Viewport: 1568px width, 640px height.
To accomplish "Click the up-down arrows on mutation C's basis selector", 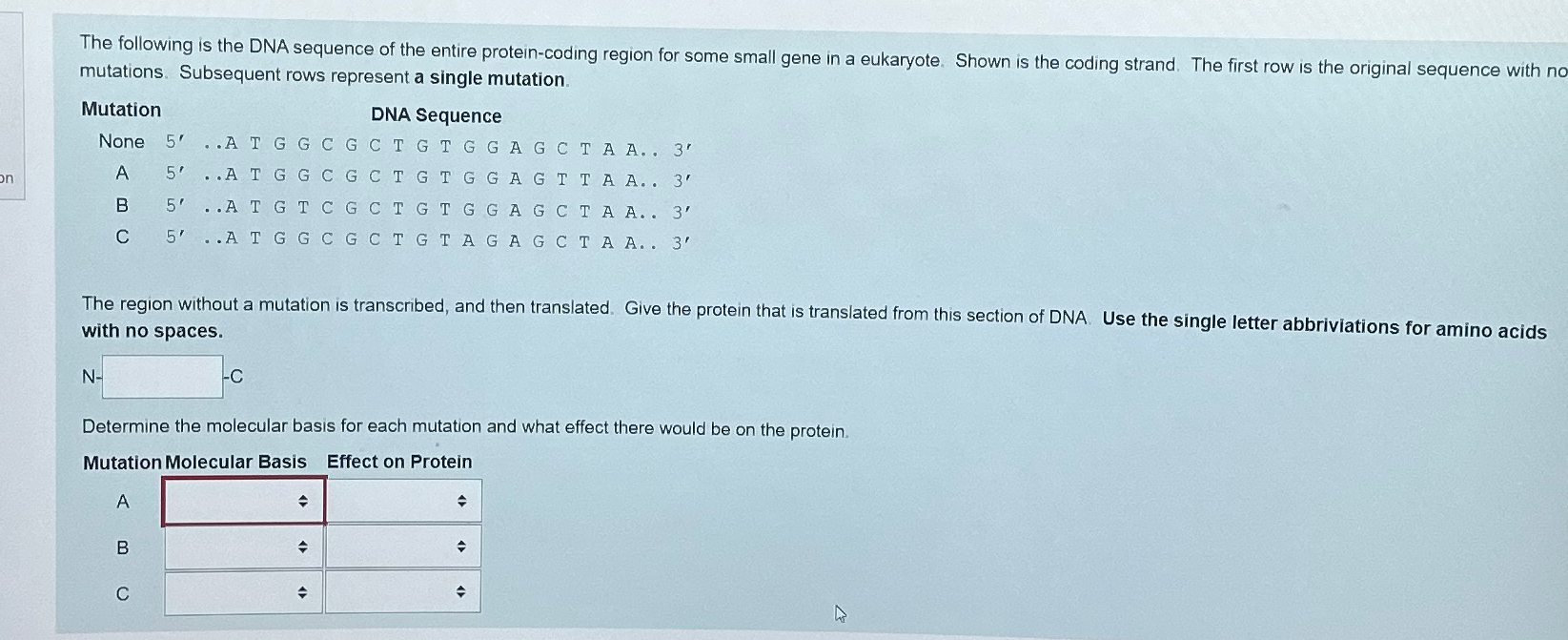I will click(x=304, y=591).
